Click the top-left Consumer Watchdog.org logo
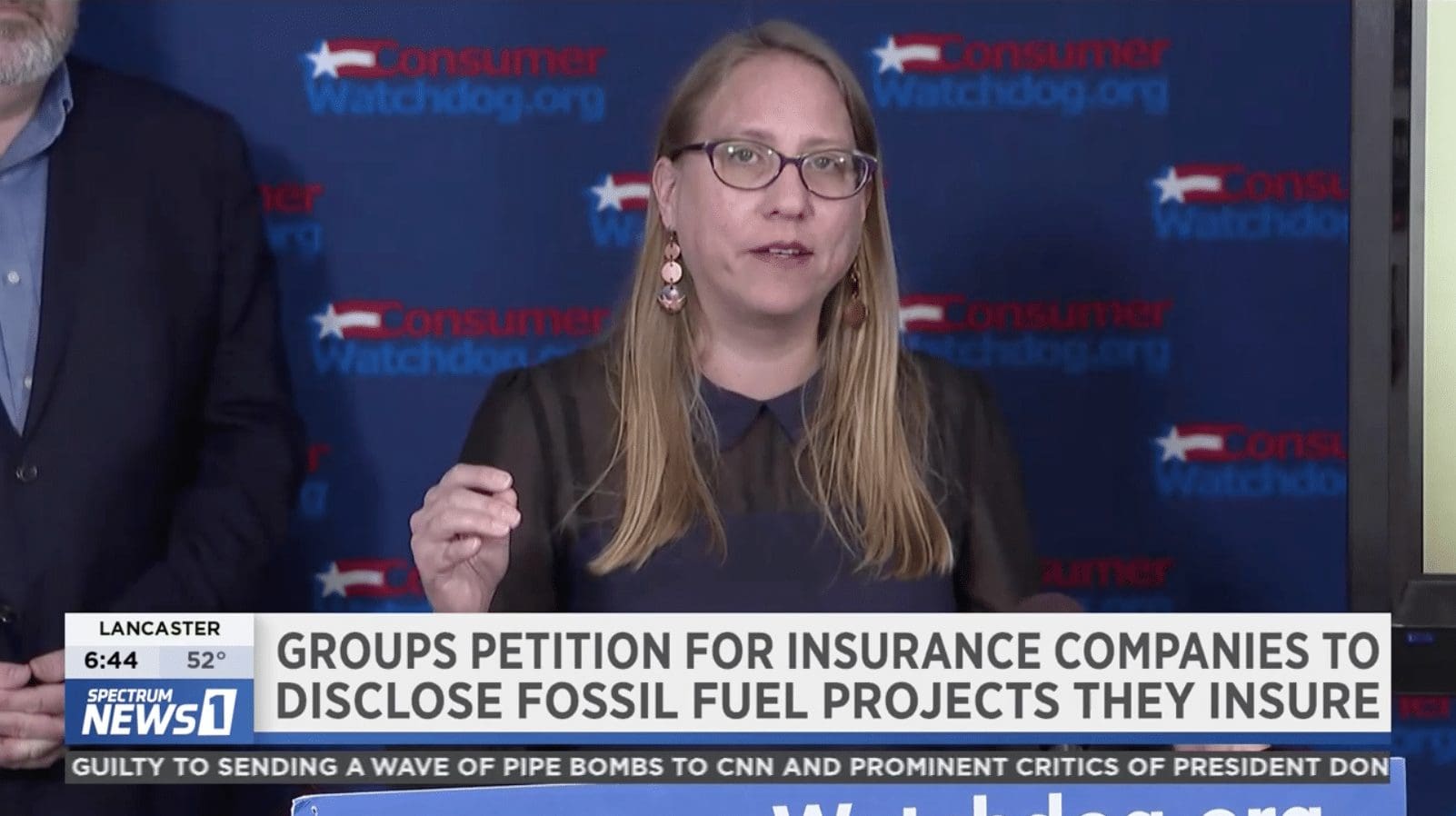Viewport: 1456px width, 816px height. 454,78
